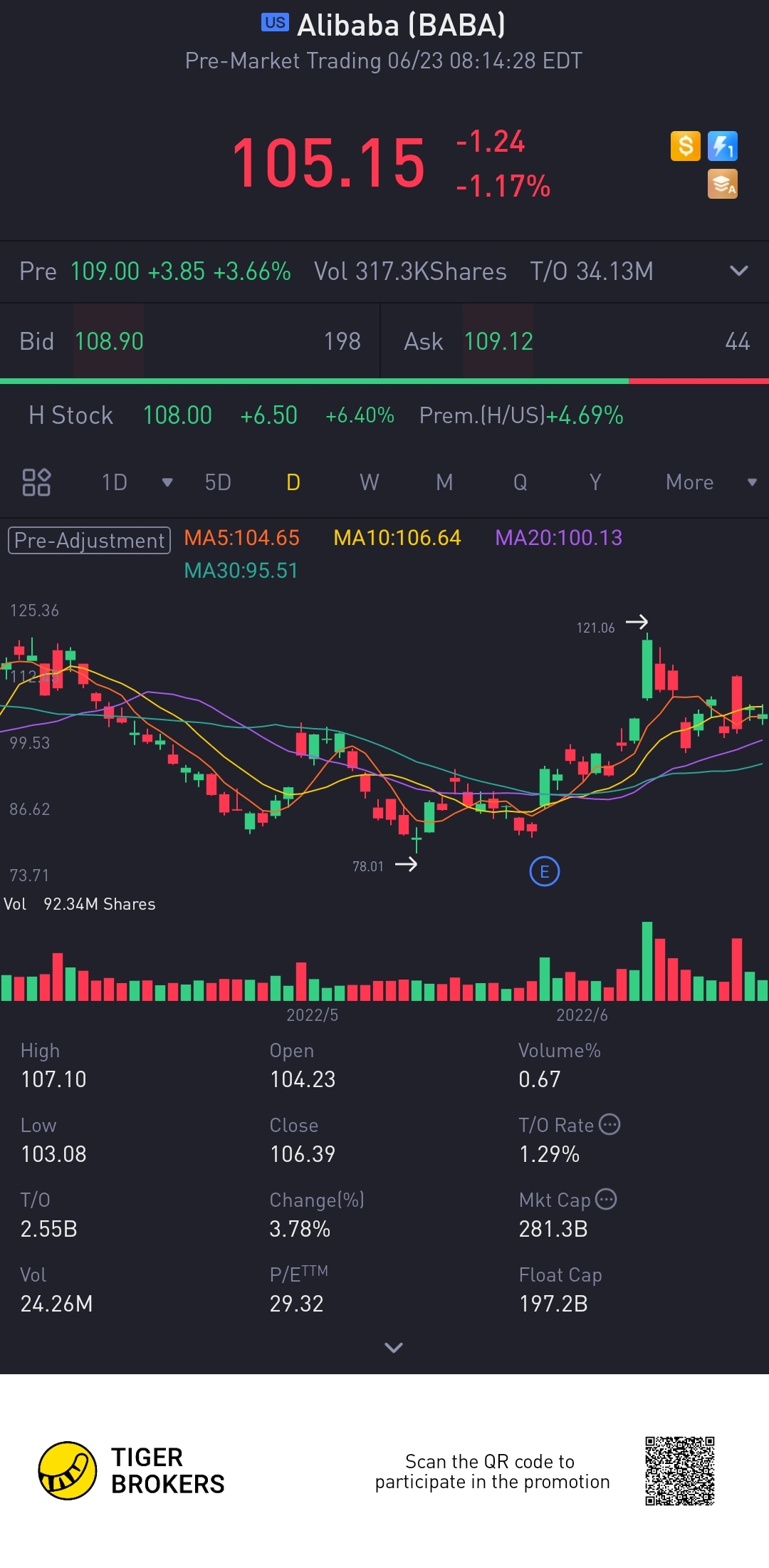Tap the Alibaba (BABA) title
Viewport: 769px width, 1568px height.
pyautogui.click(x=402, y=25)
